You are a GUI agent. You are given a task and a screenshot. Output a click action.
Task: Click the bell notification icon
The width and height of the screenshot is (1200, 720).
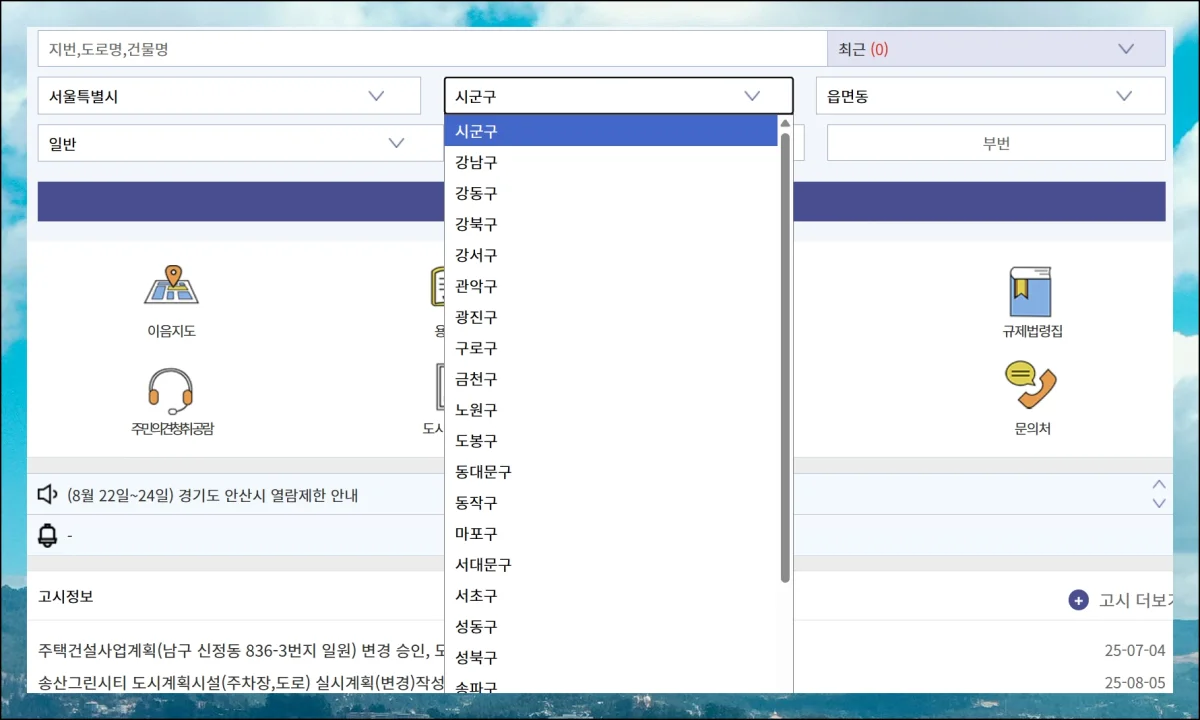48,536
